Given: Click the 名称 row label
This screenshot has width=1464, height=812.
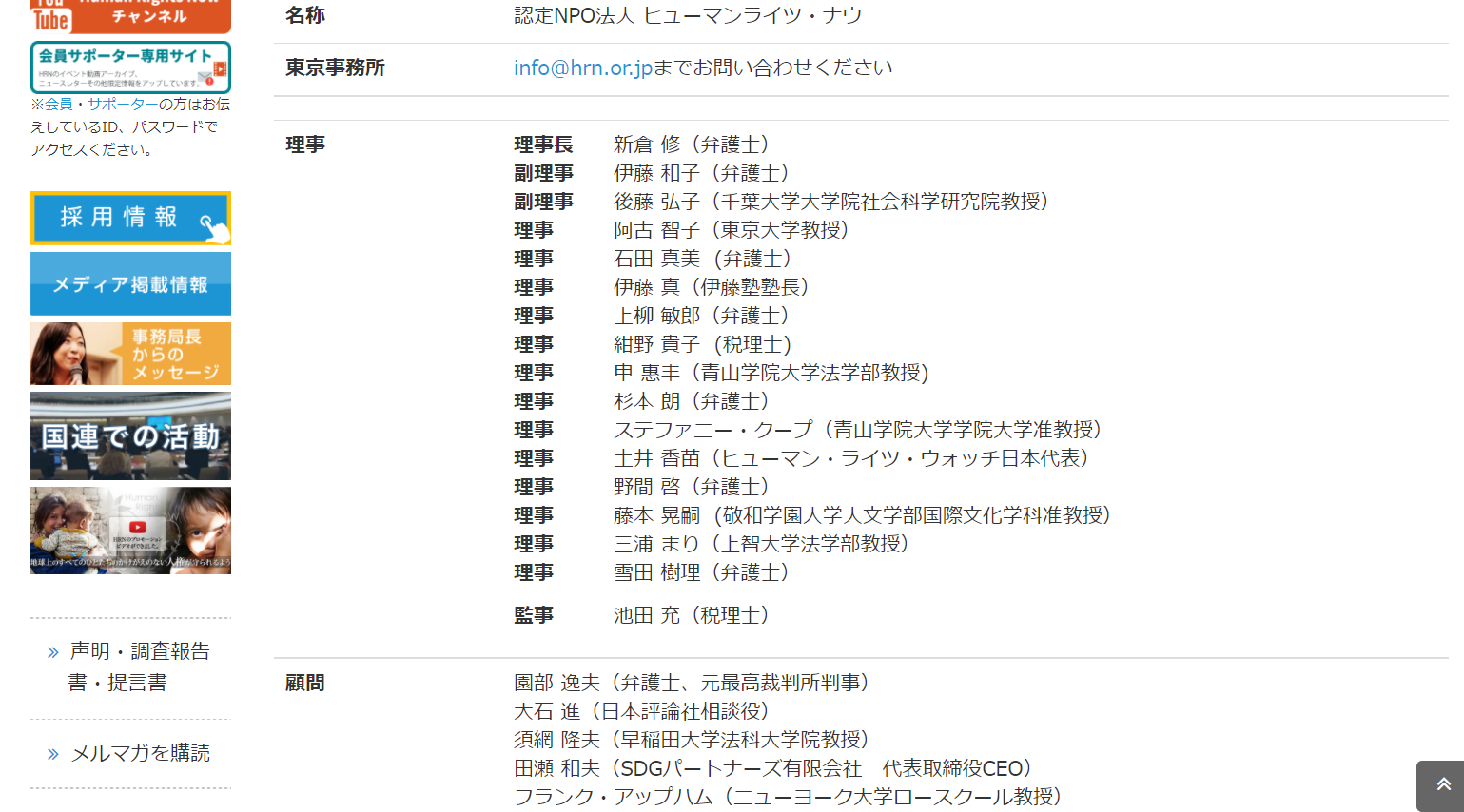Looking at the screenshot, I should coord(305,15).
